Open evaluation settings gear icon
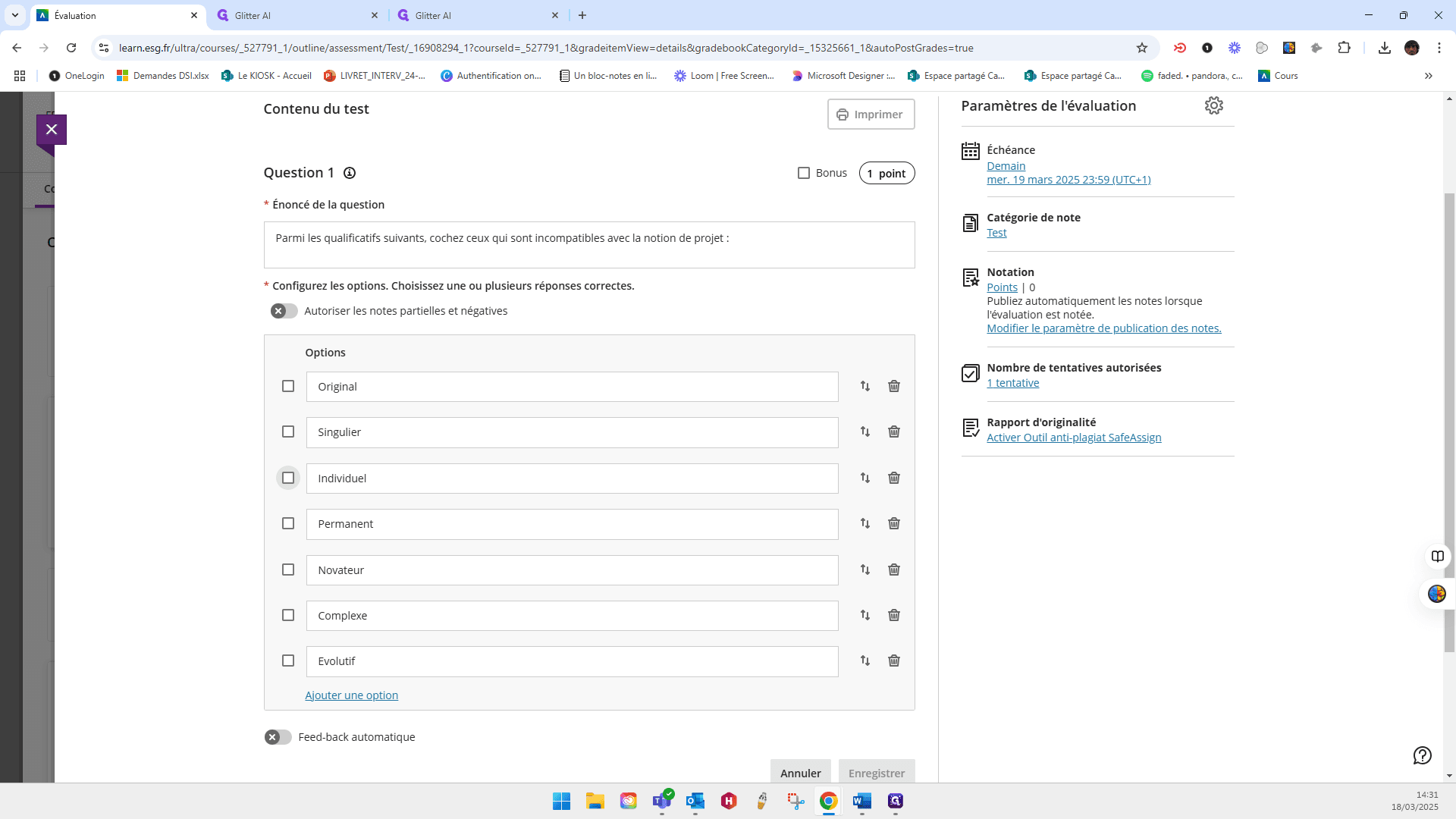The height and width of the screenshot is (819, 1456). [1213, 105]
